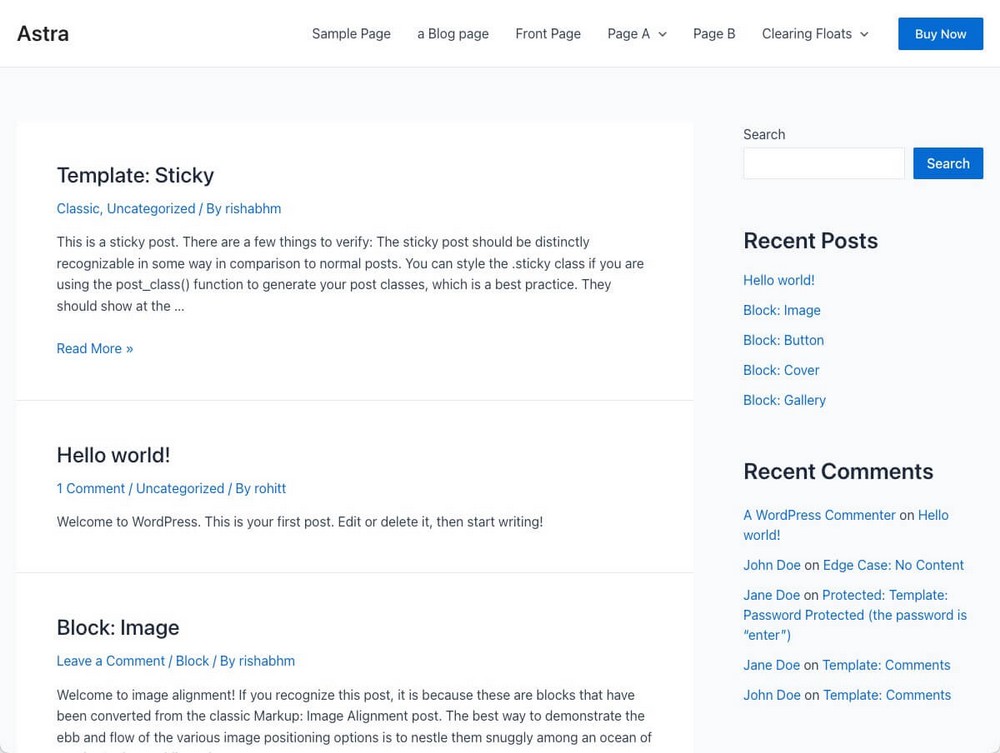The width and height of the screenshot is (1000, 753).
Task: Open Jane Doe's Template: Comments link
Action: pyautogui.click(x=886, y=665)
